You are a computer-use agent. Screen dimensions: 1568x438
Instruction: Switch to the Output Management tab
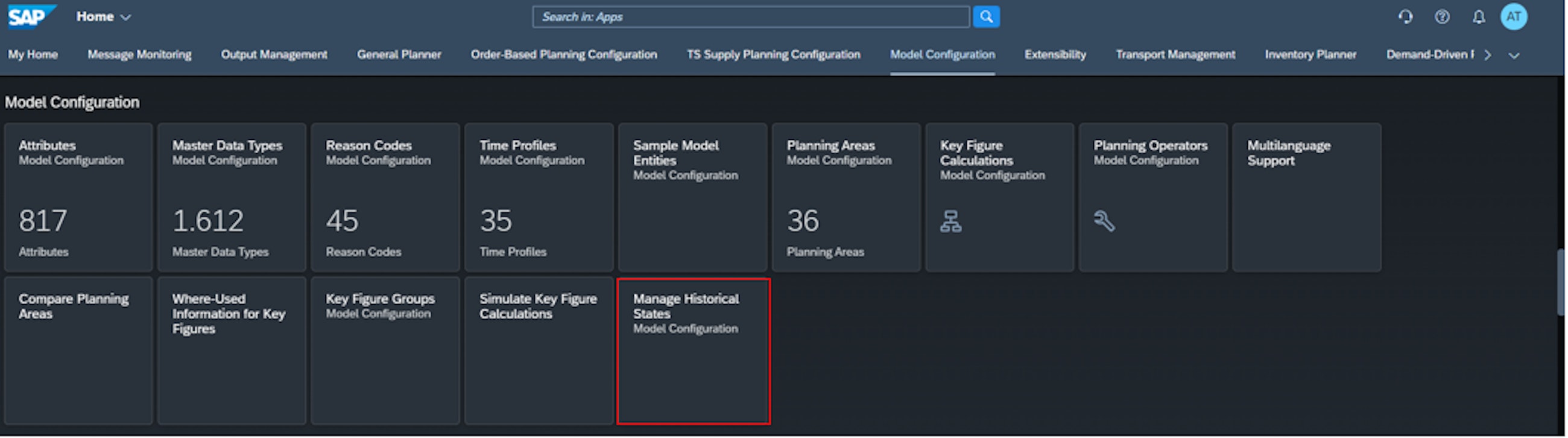click(x=274, y=55)
